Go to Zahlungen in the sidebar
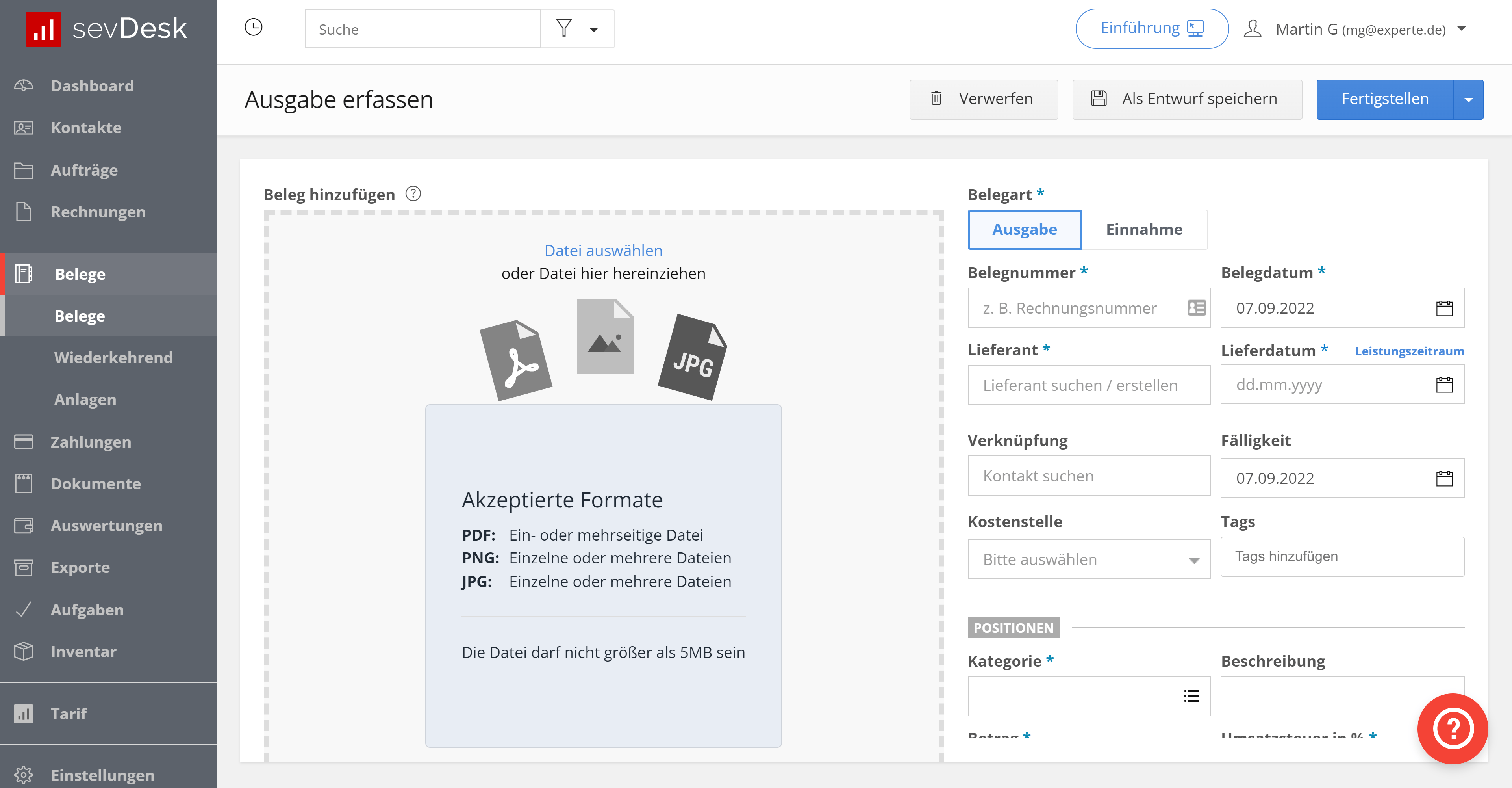 point(91,442)
